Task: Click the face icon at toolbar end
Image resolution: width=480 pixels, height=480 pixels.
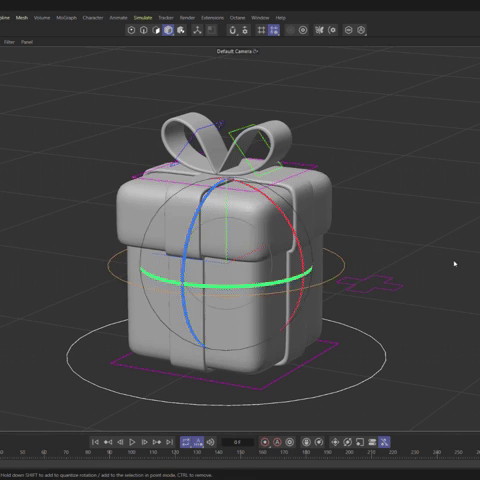Action: [361, 30]
